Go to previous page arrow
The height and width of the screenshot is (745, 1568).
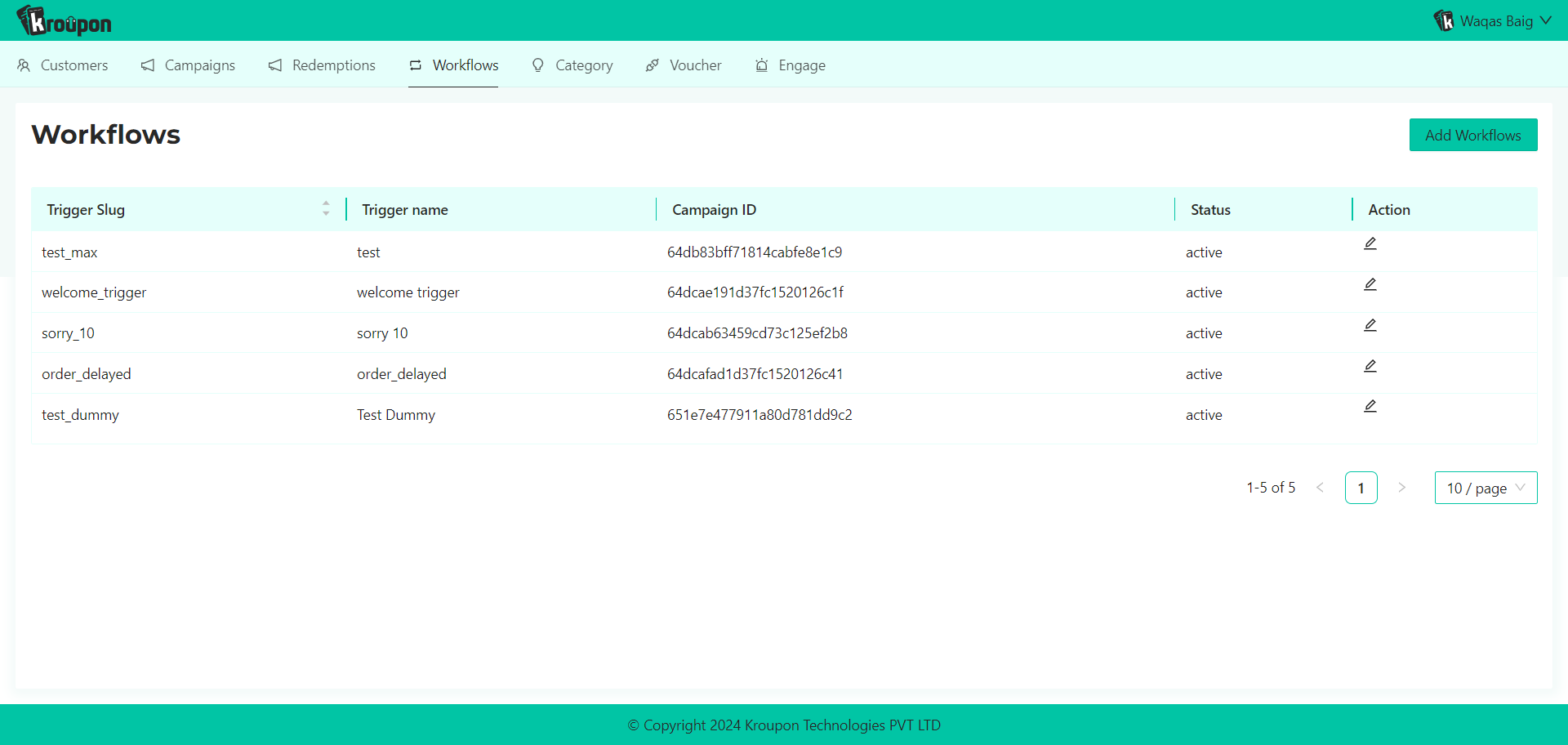point(1320,488)
